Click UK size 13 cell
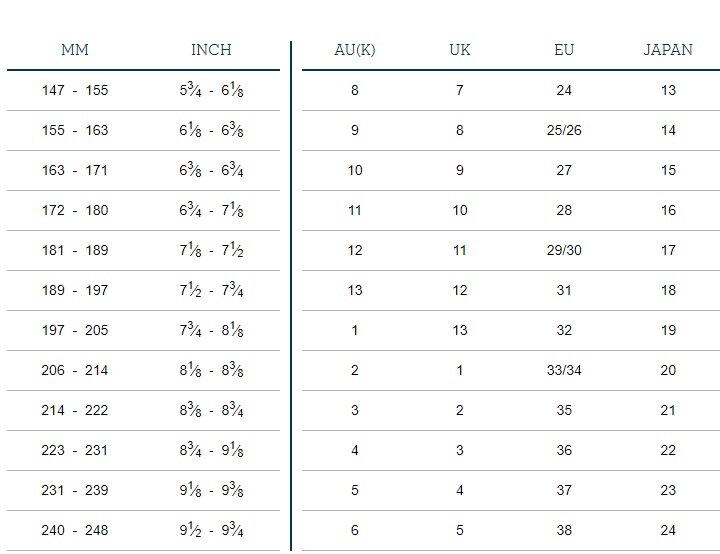The width and height of the screenshot is (720, 554). [460, 330]
